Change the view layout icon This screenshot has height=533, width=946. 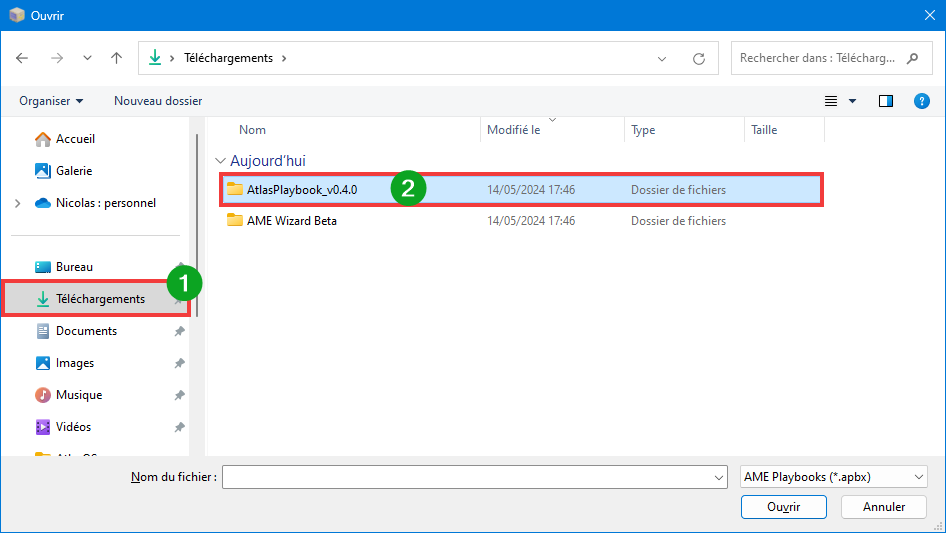click(x=831, y=101)
